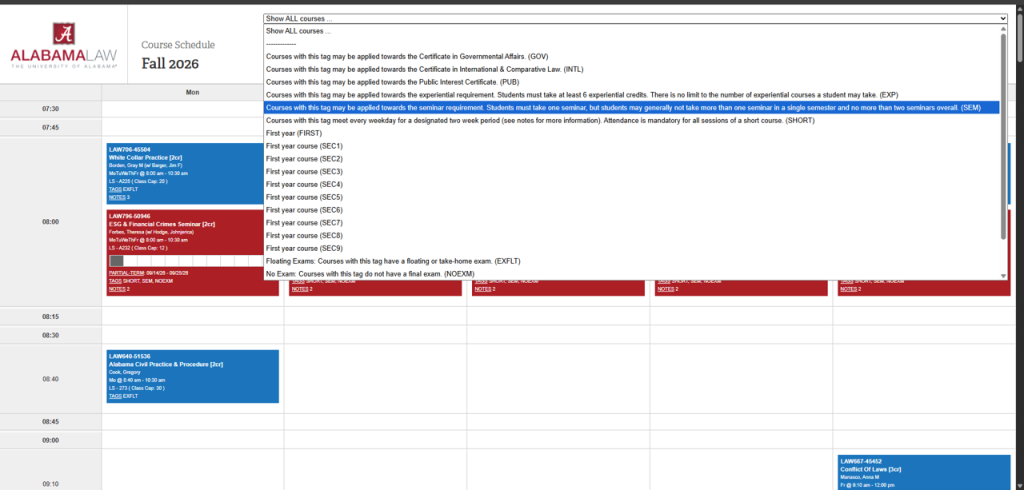Image resolution: width=1024 pixels, height=490 pixels.
Task: Click the page scrollbar's down arrow
Action: click(1019, 486)
